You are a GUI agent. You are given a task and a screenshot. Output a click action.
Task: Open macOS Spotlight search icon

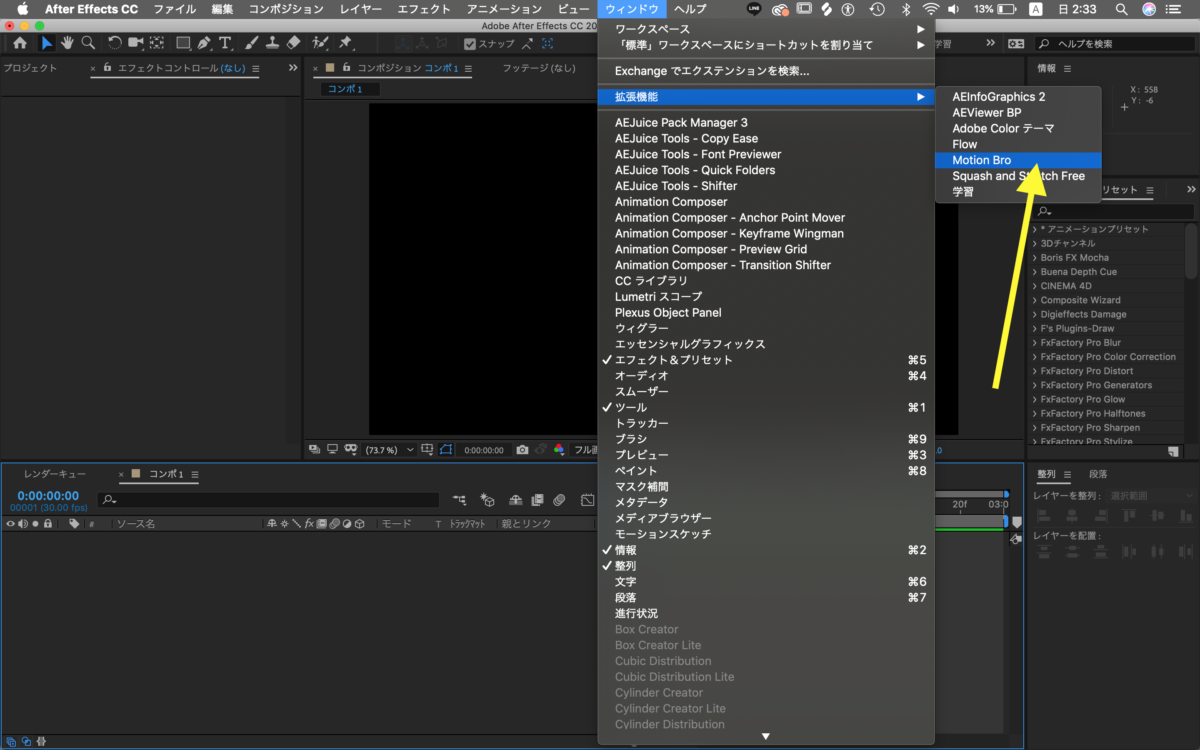[x=1120, y=9]
